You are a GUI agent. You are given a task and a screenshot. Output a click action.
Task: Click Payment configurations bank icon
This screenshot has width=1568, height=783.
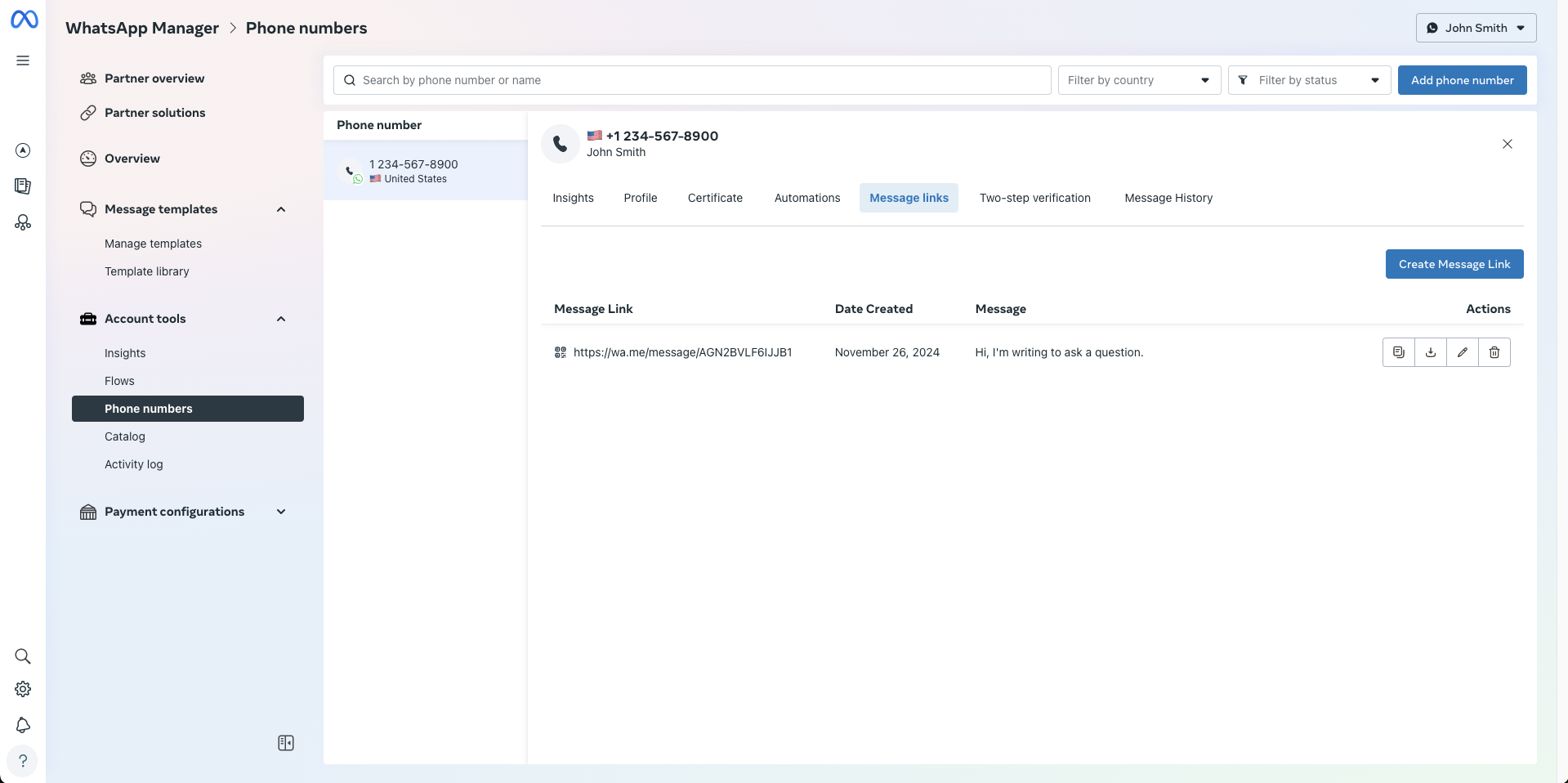pos(88,512)
